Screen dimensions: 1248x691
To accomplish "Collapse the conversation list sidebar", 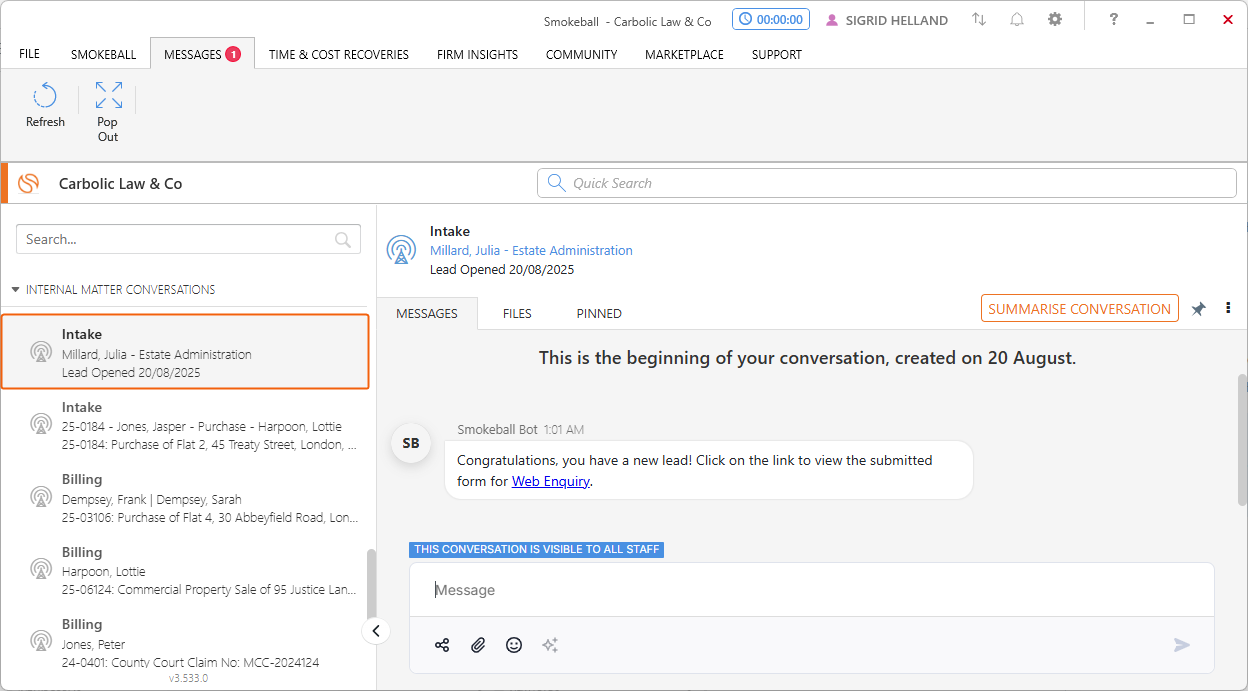I will click(x=375, y=630).
